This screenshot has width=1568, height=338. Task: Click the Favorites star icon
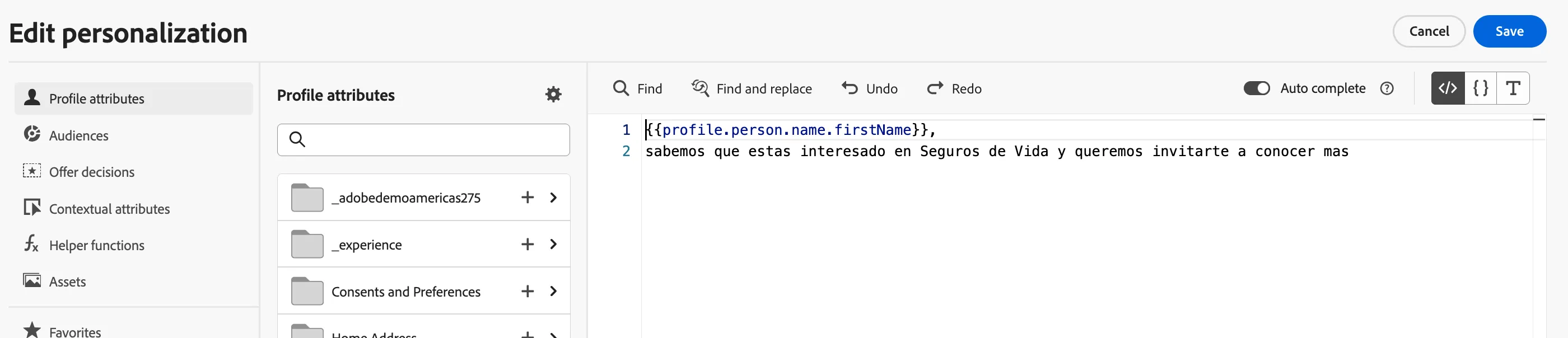[32, 330]
